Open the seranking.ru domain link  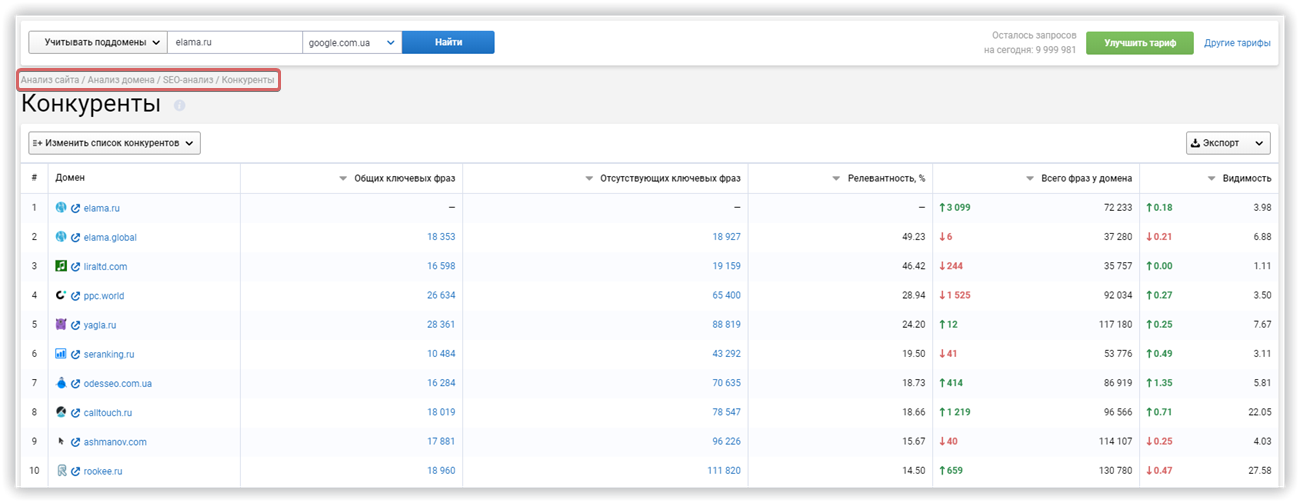point(109,354)
